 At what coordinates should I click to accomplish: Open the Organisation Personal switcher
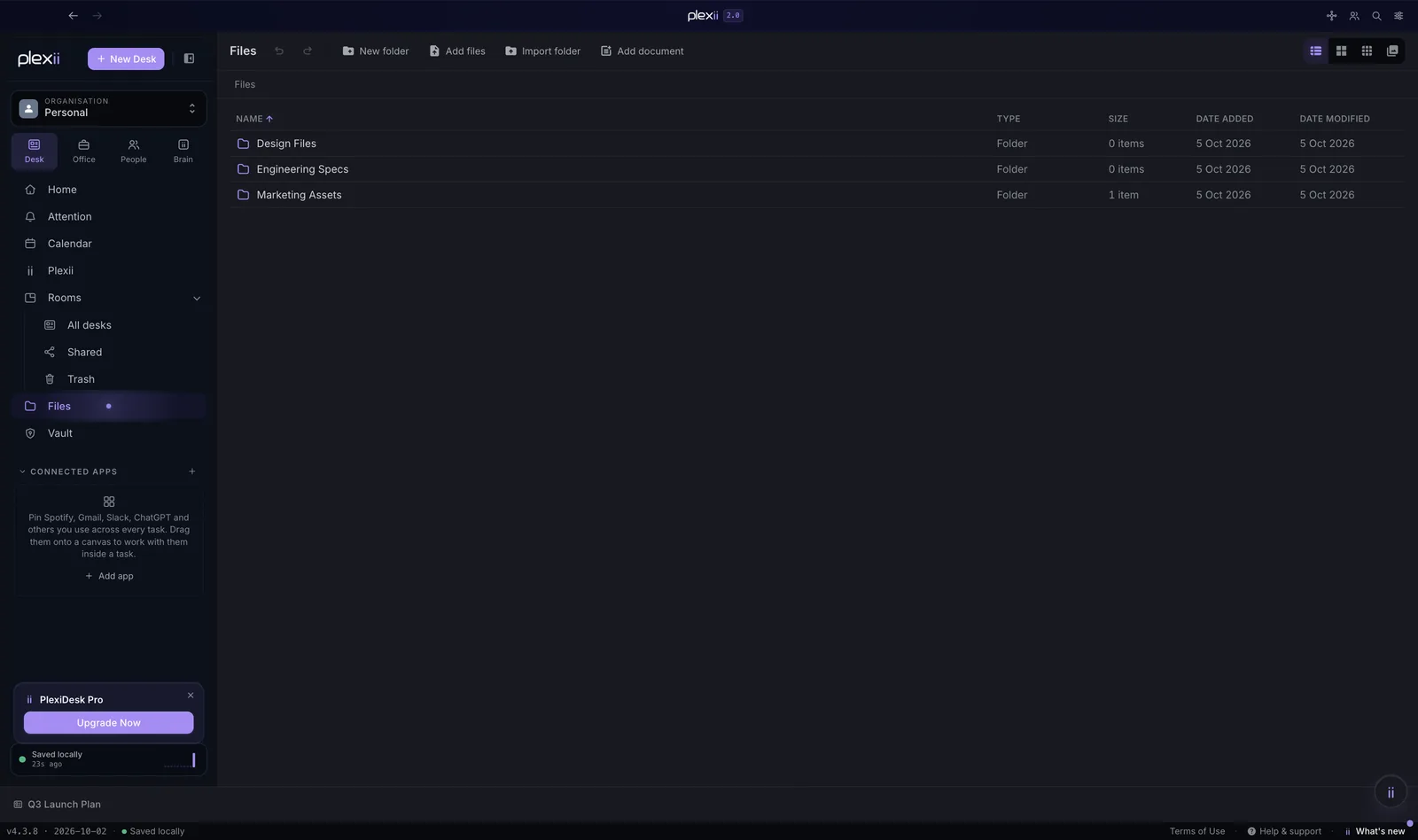click(108, 108)
